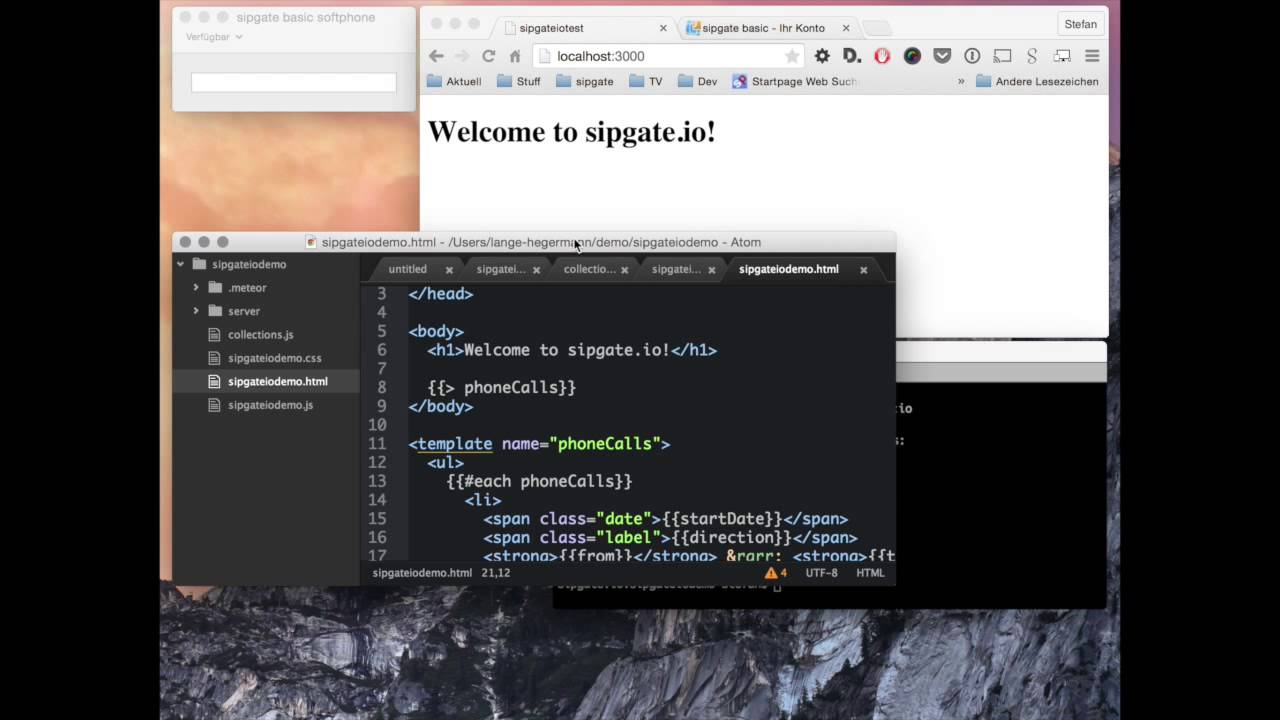
Task: Change the UTF-8 encoding in status bar
Action: pos(822,573)
